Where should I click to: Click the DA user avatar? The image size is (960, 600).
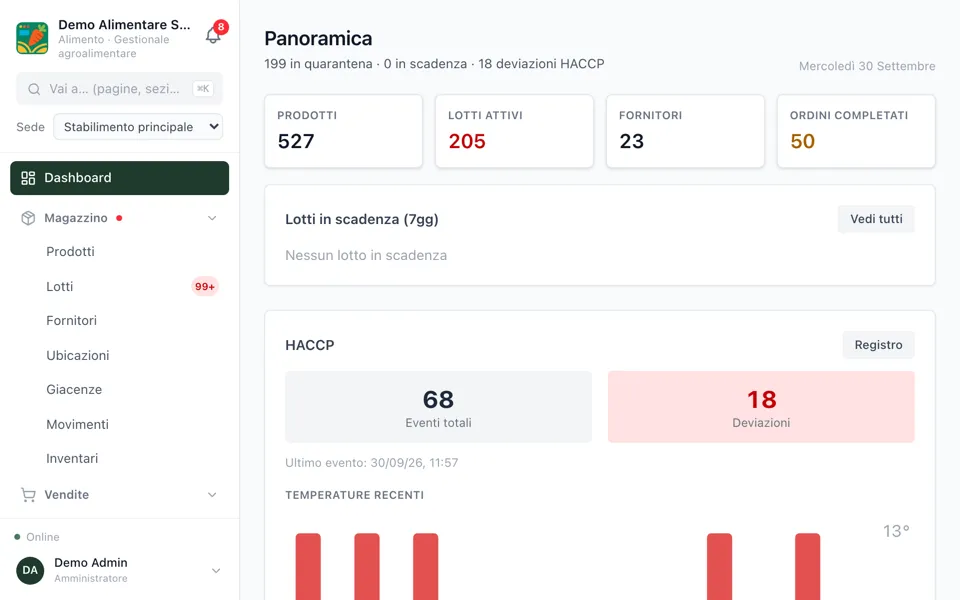(30, 571)
